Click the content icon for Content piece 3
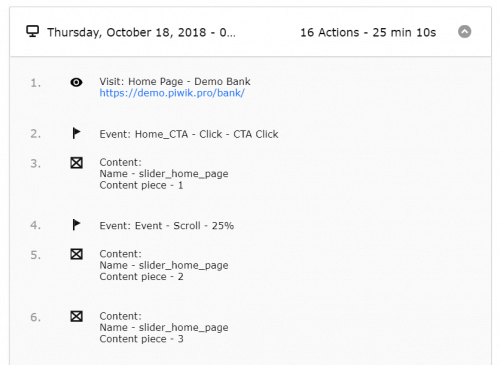Image resolution: width=500 pixels, height=365 pixels. 76,316
